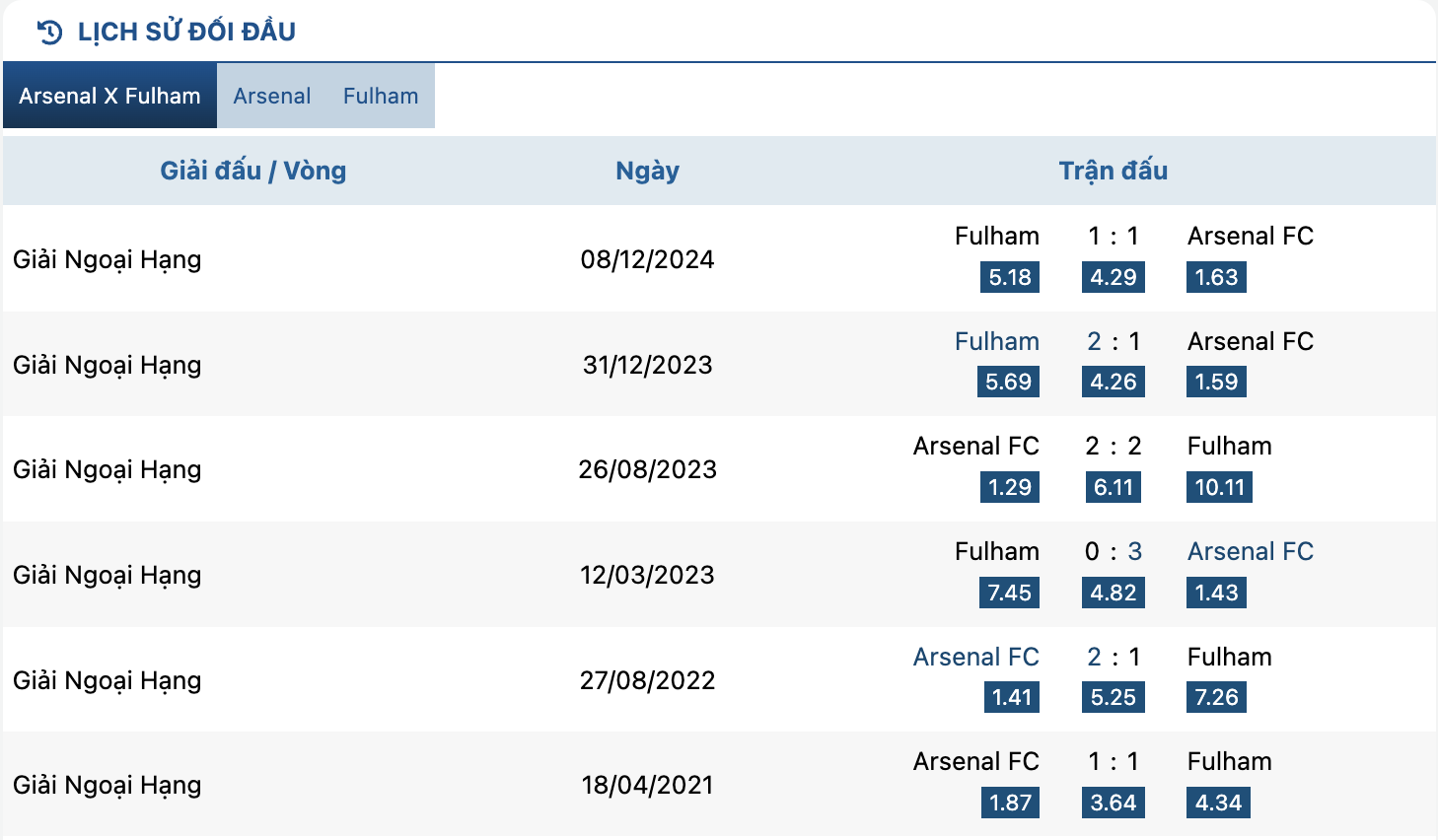Click the 5.18 odds badge
This screenshot has height=840, width=1438.
click(x=1010, y=277)
